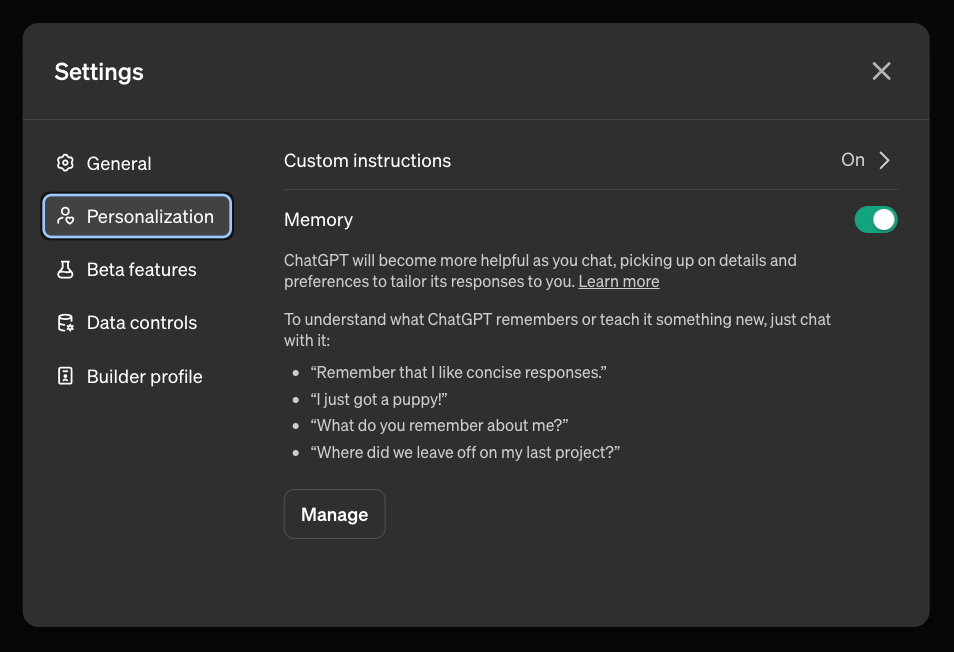Toggle the Memory switch off
Image resolution: width=954 pixels, height=652 pixels.
tap(876, 220)
